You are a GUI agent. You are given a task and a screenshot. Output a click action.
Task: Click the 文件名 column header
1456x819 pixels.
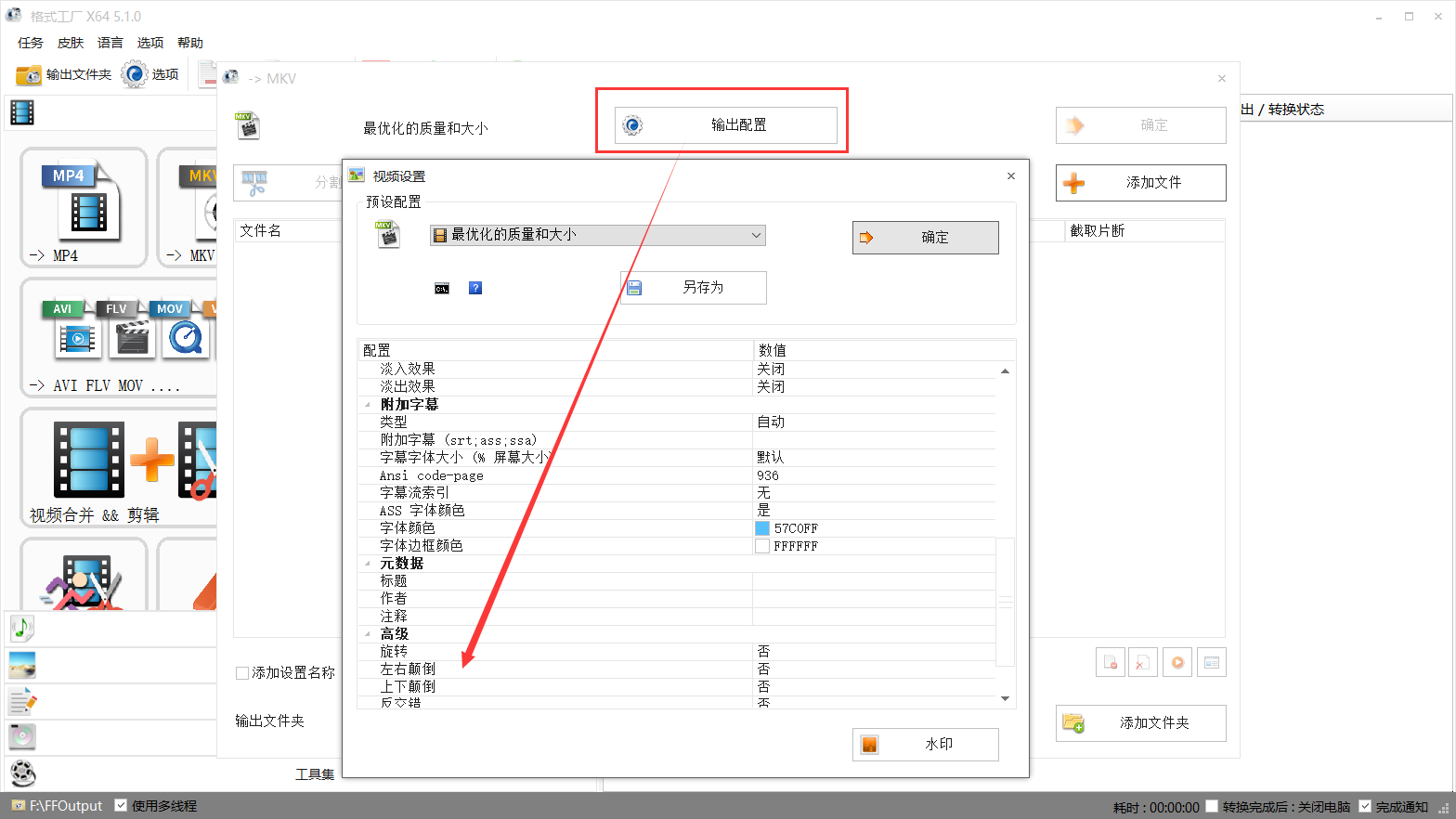point(288,231)
